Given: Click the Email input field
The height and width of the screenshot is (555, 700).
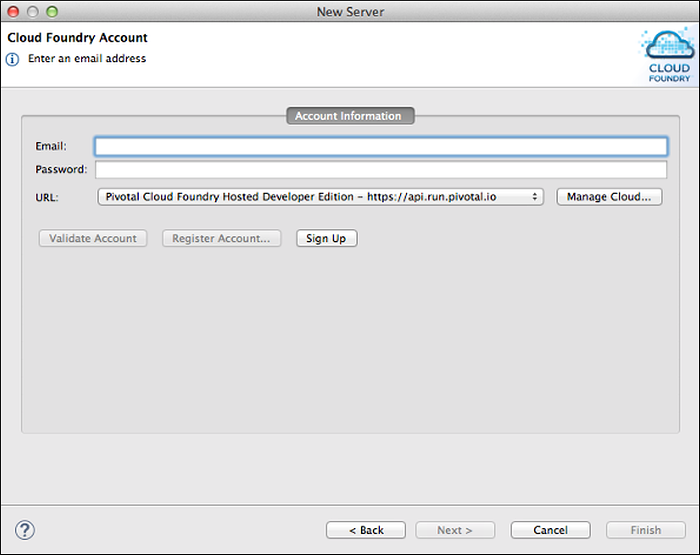Looking at the screenshot, I should (x=381, y=146).
